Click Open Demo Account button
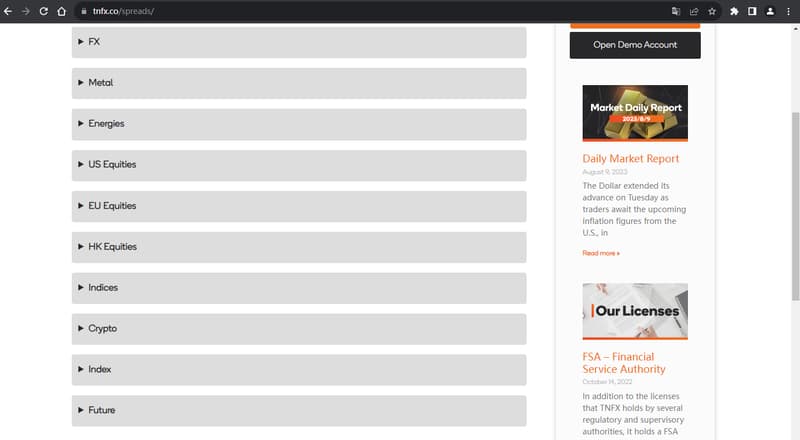 coord(635,45)
